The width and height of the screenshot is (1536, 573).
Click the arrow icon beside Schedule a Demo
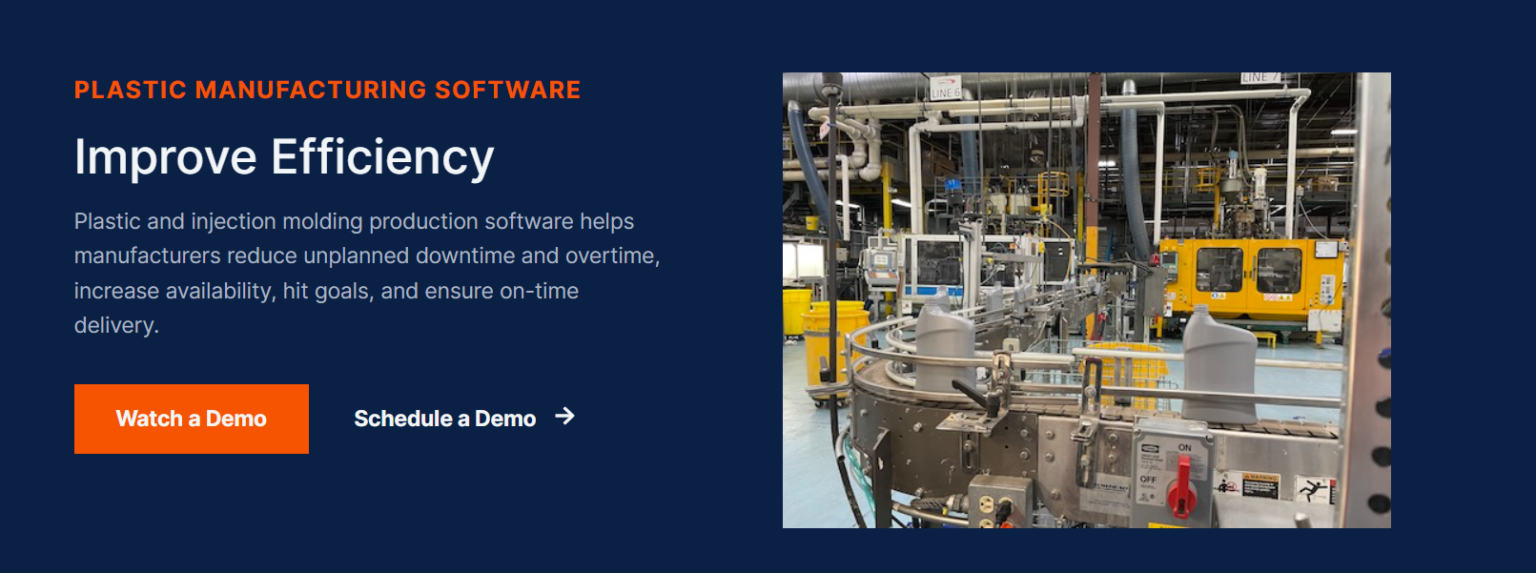pos(565,416)
